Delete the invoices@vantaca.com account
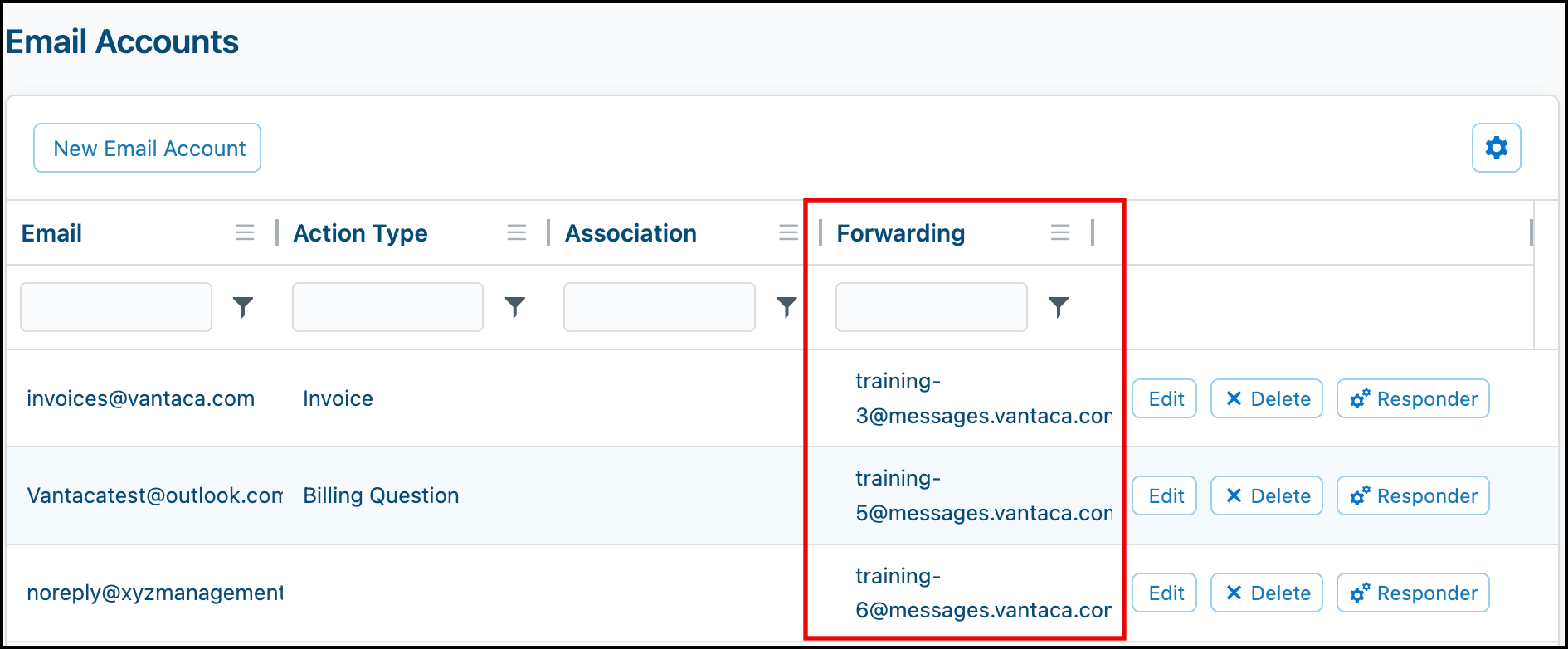The image size is (1568, 649). coord(1267,398)
